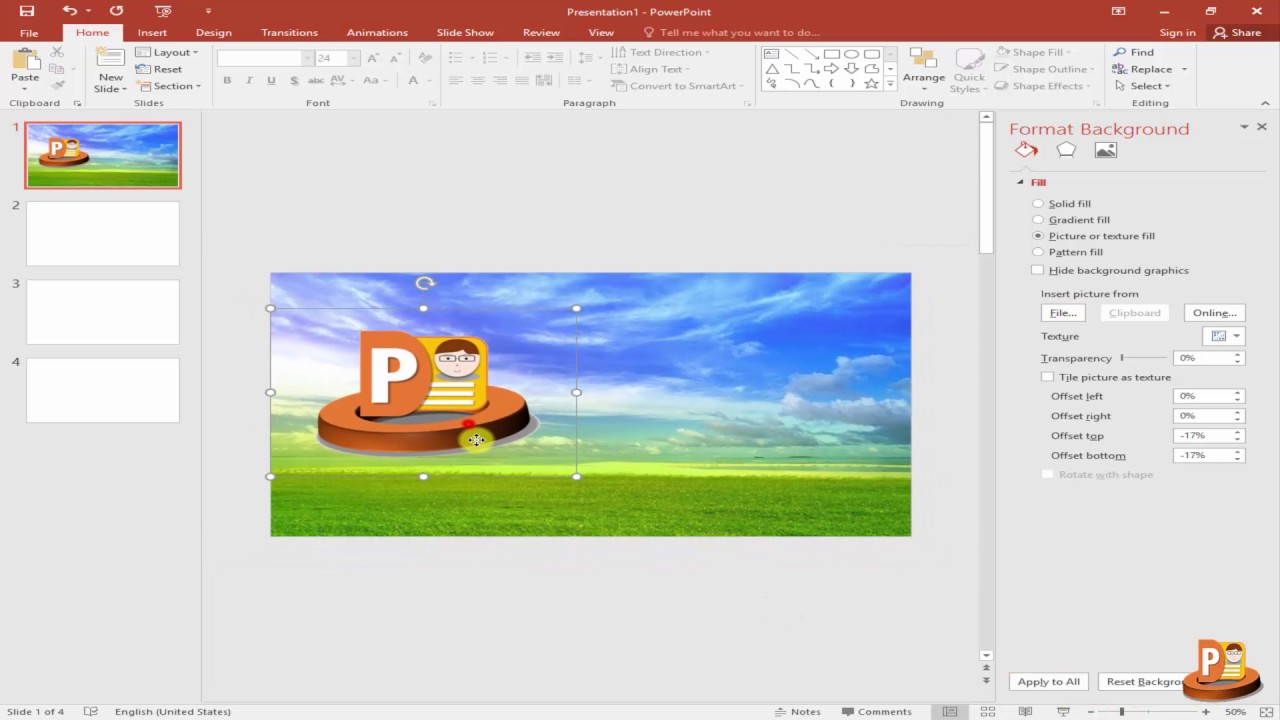1280x720 pixels.
Task: Open Quick Styles gallery
Action: 968,70
